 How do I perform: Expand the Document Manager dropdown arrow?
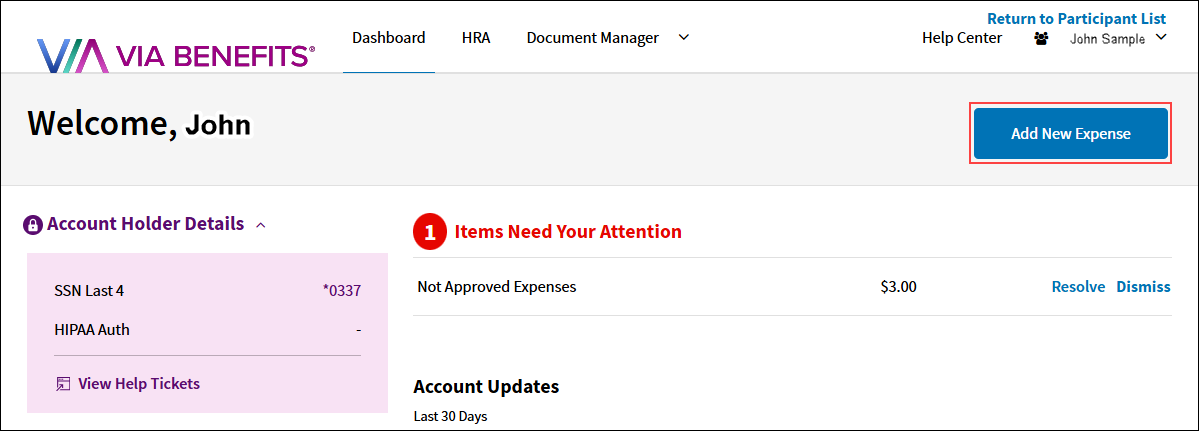coord(684,37)
